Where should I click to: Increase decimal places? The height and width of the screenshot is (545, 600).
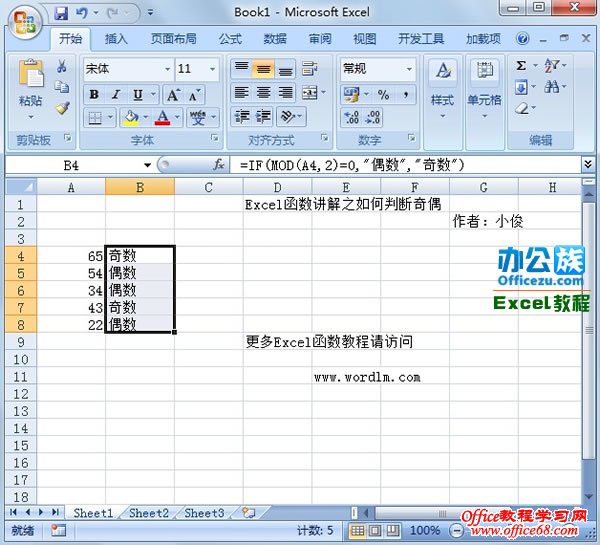[x=351, y=117]
